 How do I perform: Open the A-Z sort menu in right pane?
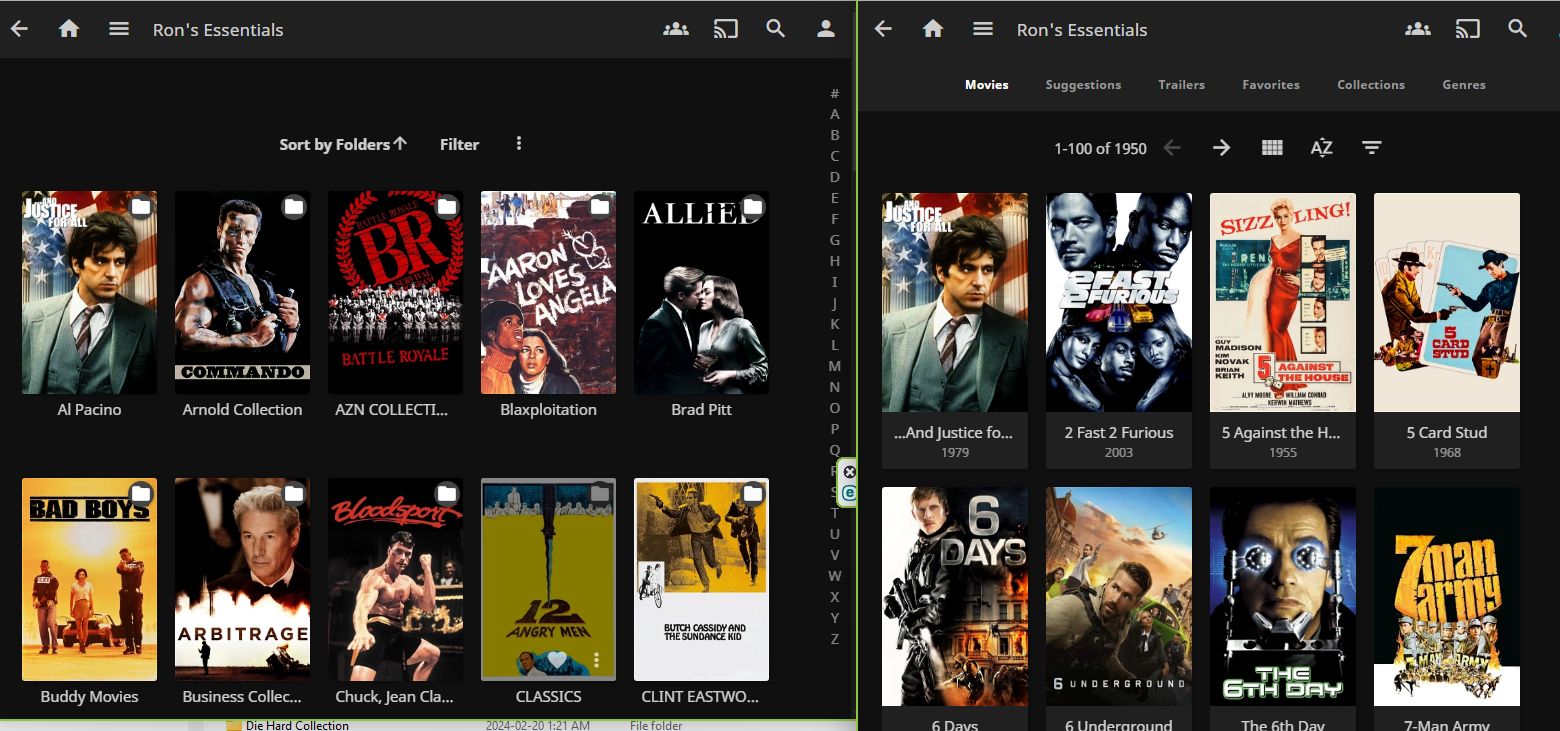[x=1322, y=148]
